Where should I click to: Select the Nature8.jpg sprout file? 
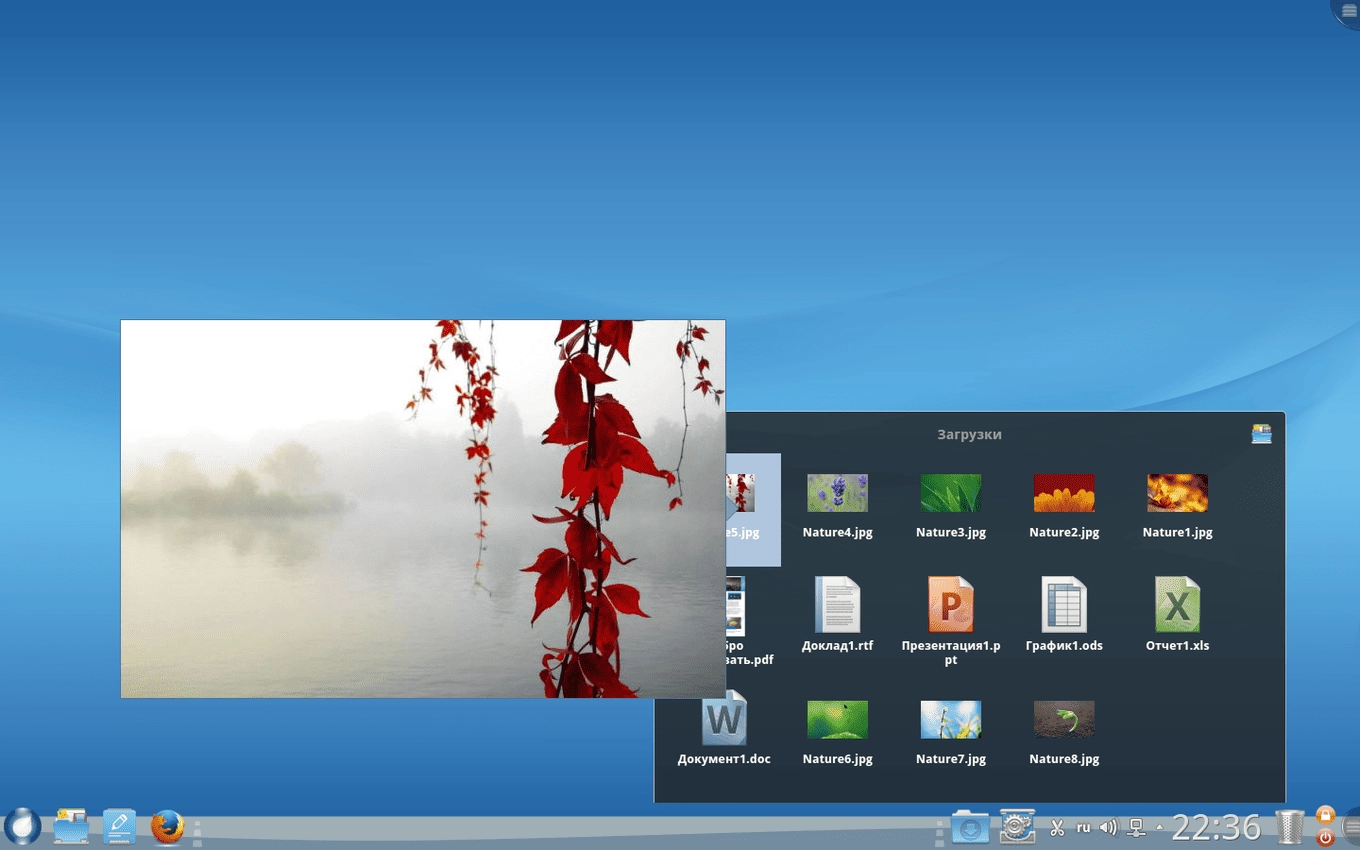[x=1064, y=733]
